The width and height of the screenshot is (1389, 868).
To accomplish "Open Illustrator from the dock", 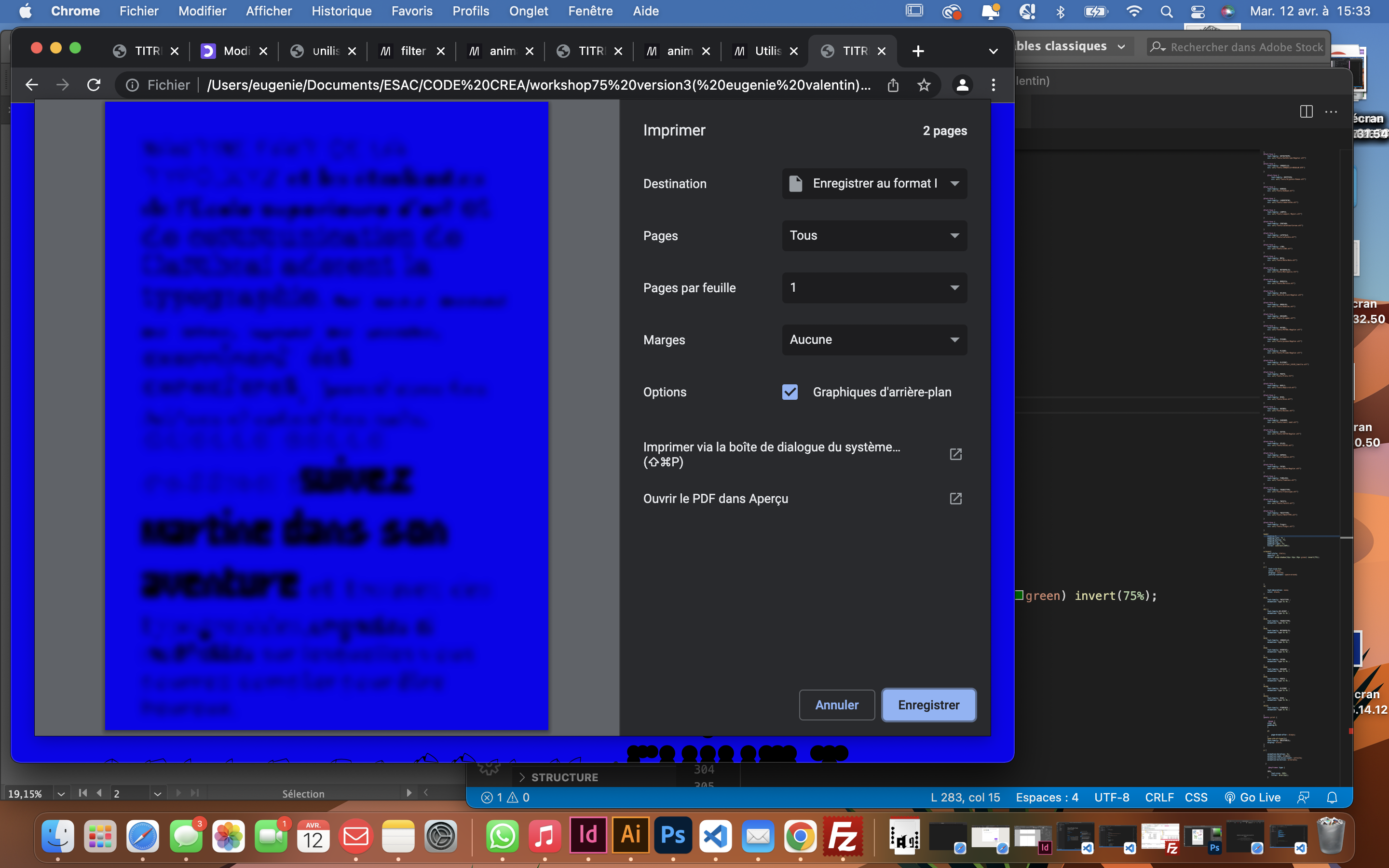I will pos(631,836).
